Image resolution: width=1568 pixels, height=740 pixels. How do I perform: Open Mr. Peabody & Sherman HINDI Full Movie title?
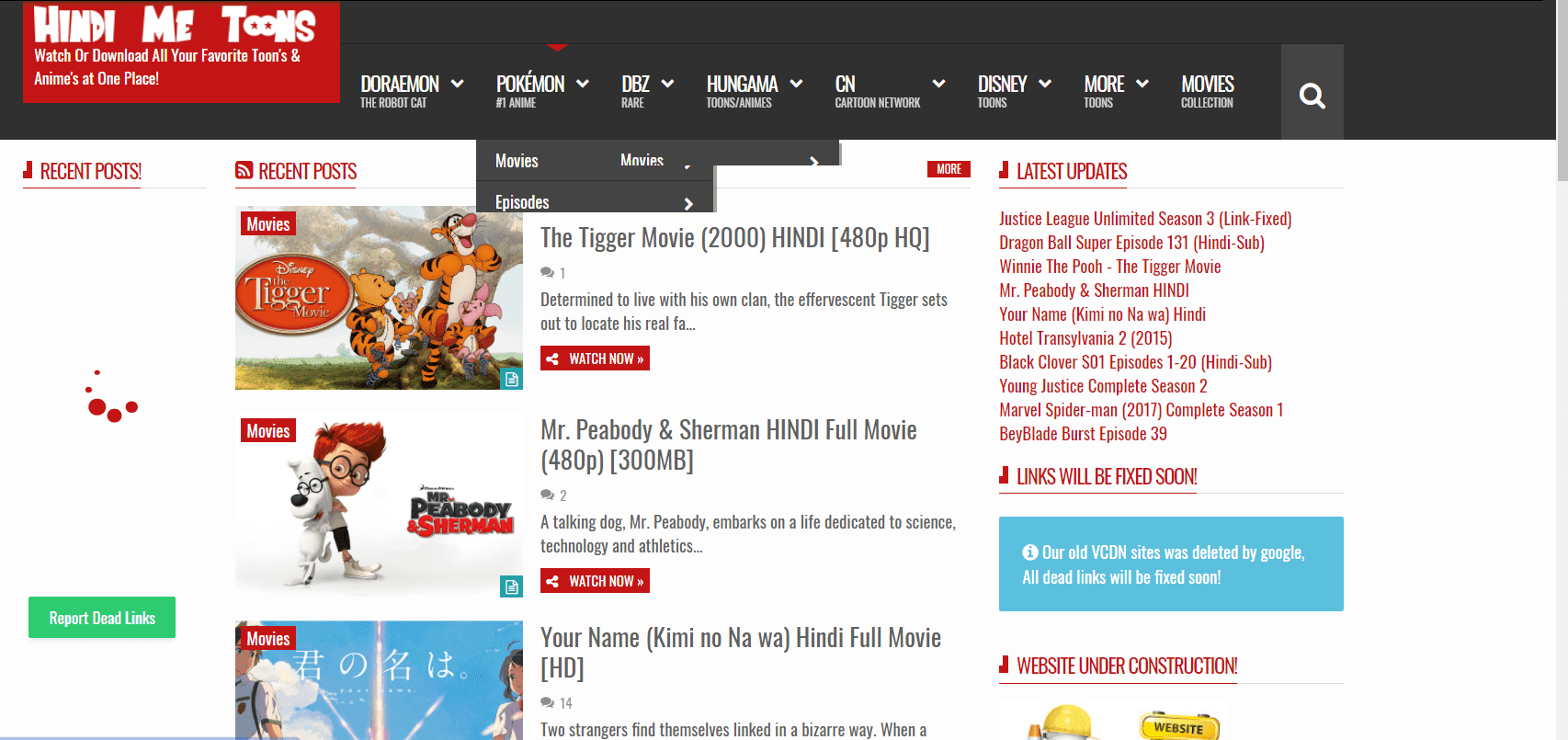[x=729, y=445]
